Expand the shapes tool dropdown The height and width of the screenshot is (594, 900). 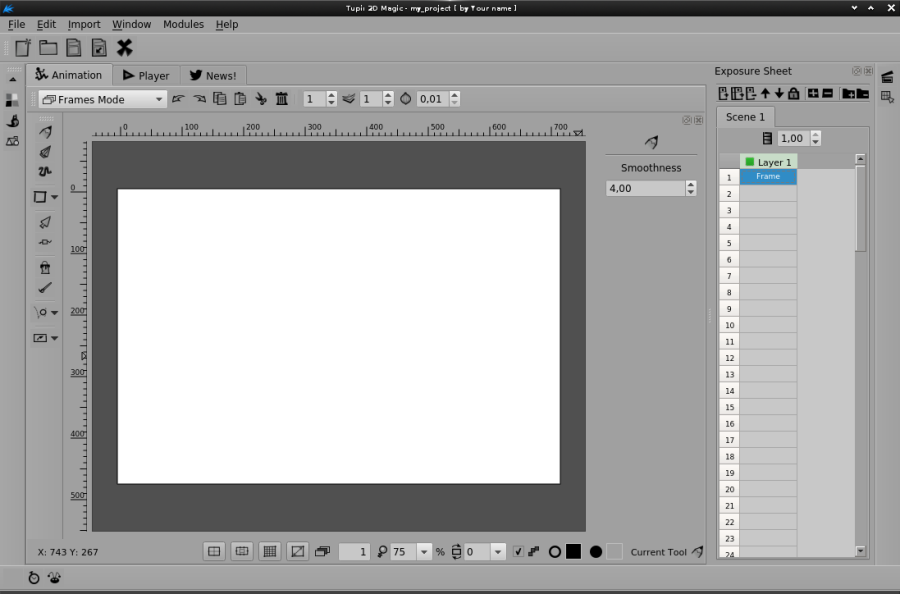pyautogui.click(x=56, y=197)
